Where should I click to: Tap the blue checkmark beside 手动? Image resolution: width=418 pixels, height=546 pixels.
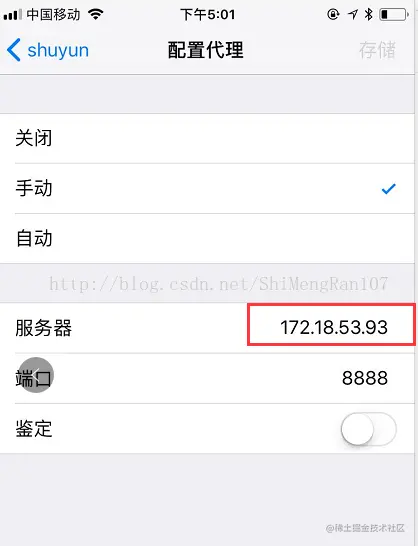coord(388,189)
